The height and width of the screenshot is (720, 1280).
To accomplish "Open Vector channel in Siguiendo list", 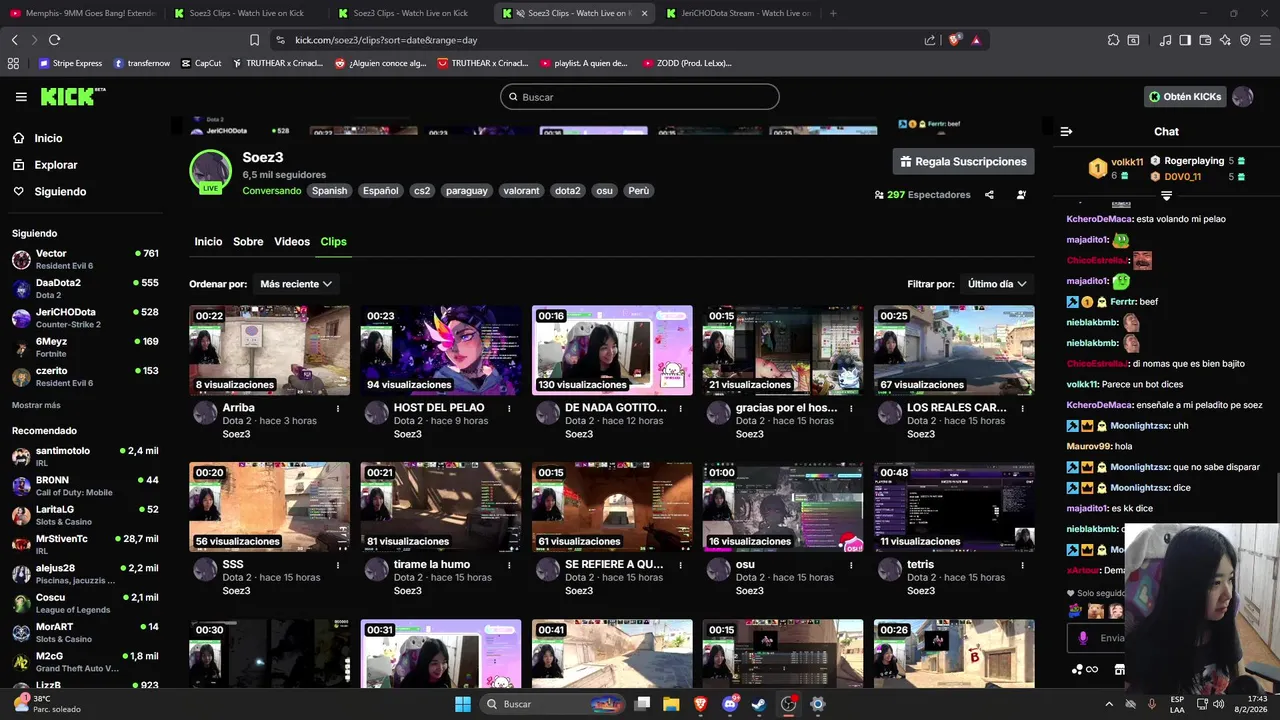I will tap(85, 259).
